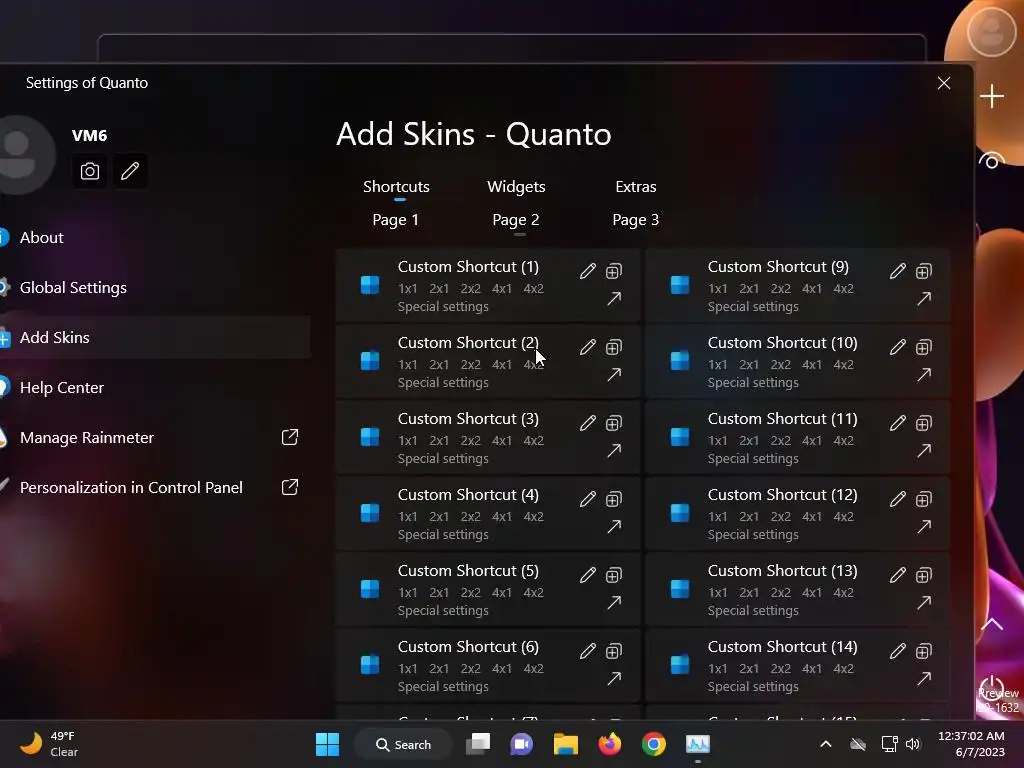Open Manage Rainmeter
This screenshot has width=1024, height=768.
click(x=87, y=438)
